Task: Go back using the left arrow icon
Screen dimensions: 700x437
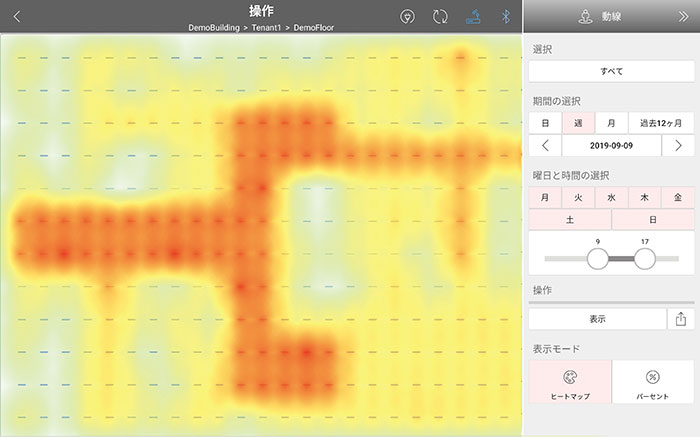Action: (17, 17)
